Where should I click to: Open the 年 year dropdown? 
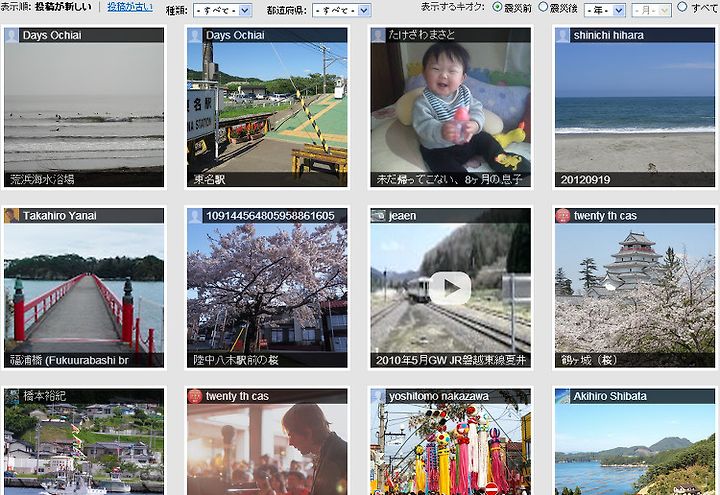(x=604, y=10)
